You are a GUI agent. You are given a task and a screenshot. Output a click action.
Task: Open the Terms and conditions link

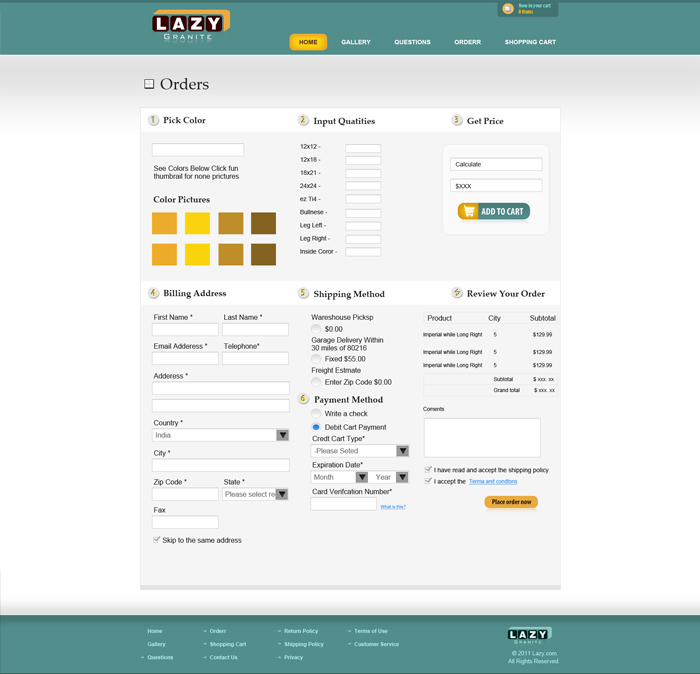(x=493, y=481)
